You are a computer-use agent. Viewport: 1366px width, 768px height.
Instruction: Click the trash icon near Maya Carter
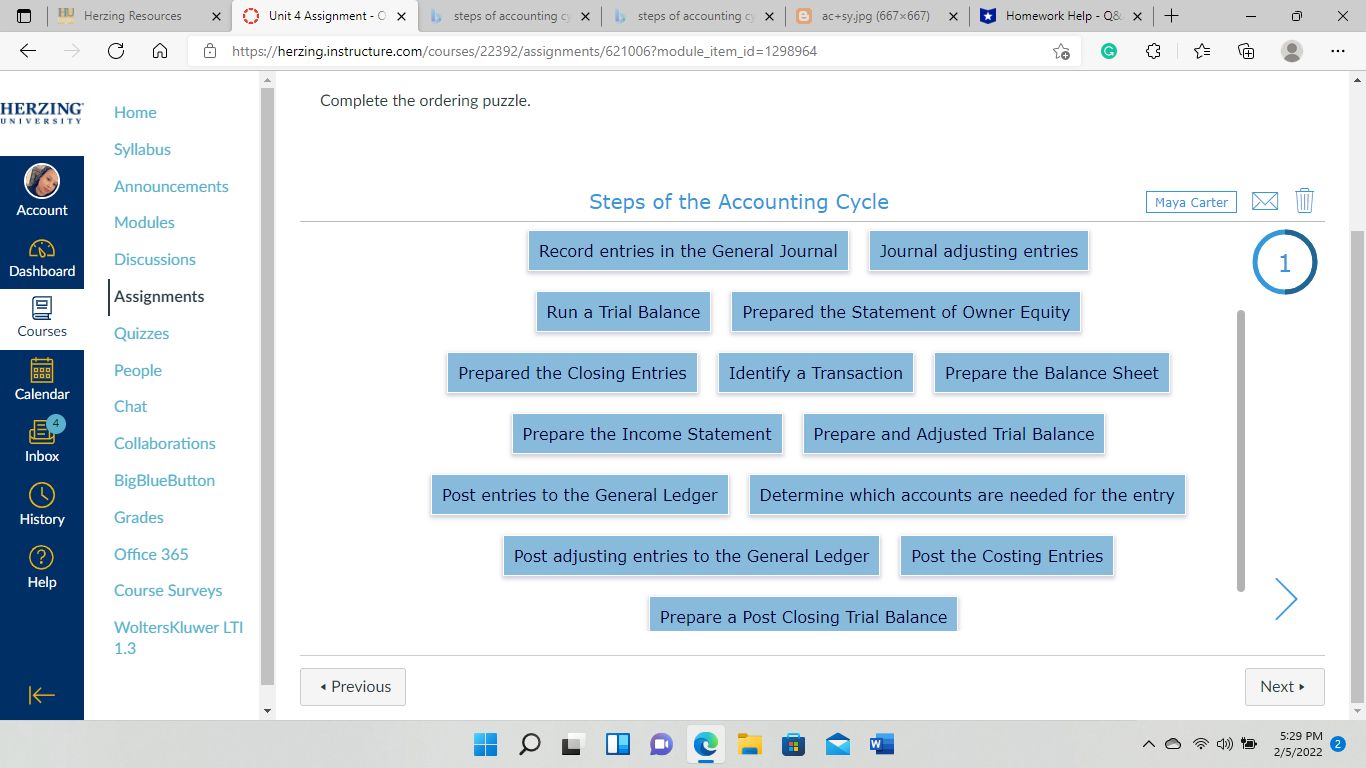1304,200
